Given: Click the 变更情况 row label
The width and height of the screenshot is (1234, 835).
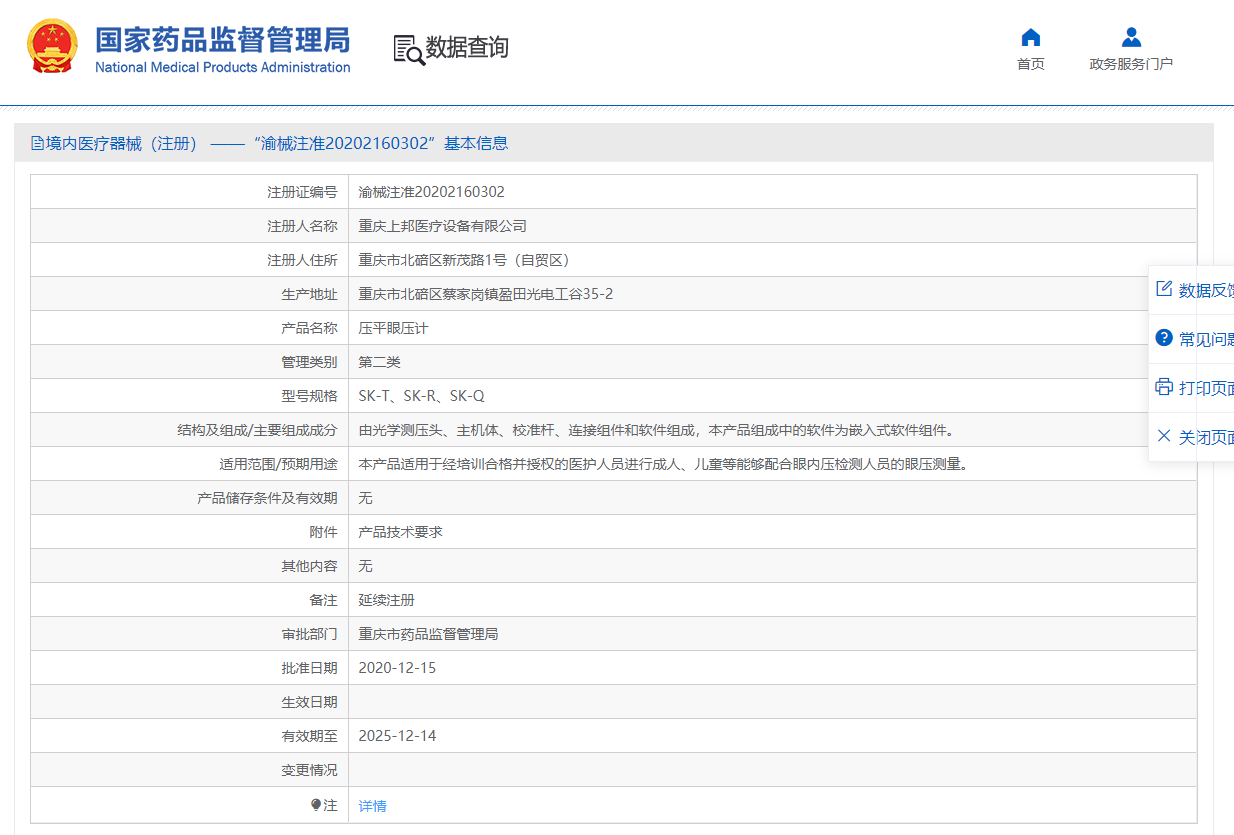Looking at the screenshot, I should point(309,770).
